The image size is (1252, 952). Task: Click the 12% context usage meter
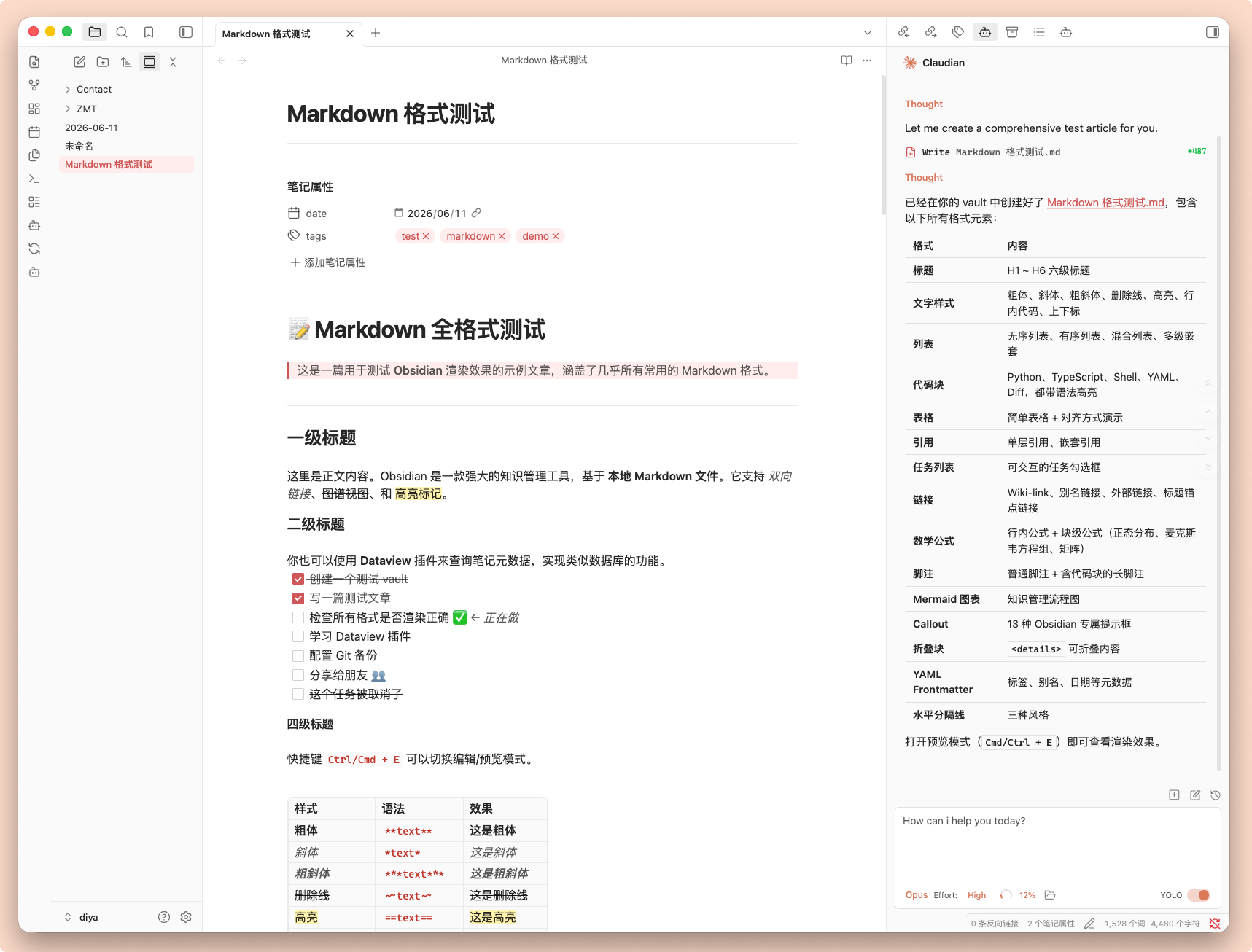click(1018, 895)
